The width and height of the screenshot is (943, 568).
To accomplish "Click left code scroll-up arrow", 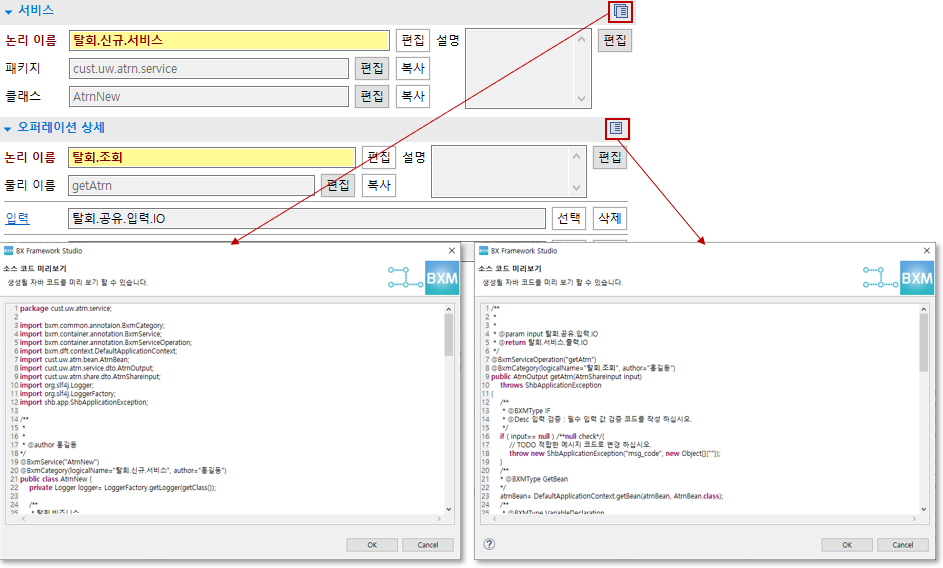I will [449, 309].
